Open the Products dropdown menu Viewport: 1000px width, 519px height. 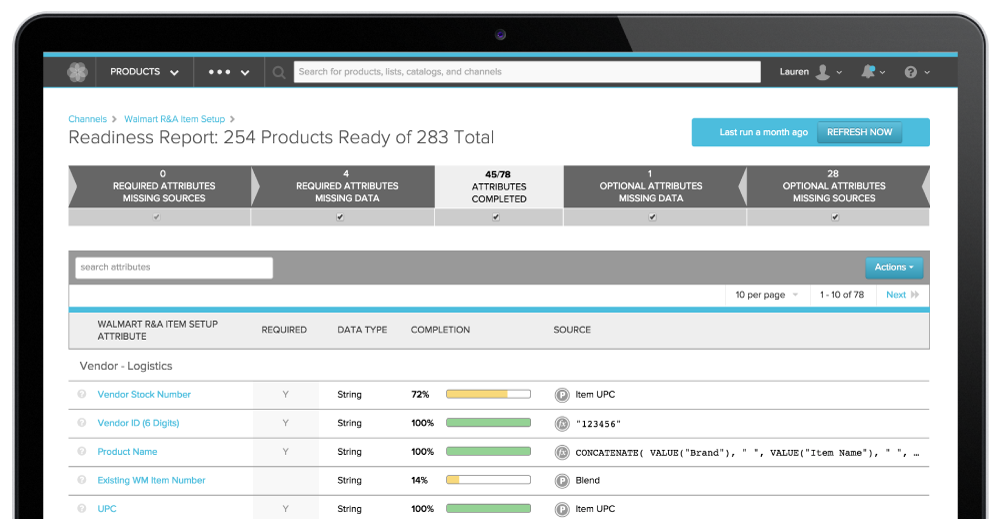[x=144, y=72]
